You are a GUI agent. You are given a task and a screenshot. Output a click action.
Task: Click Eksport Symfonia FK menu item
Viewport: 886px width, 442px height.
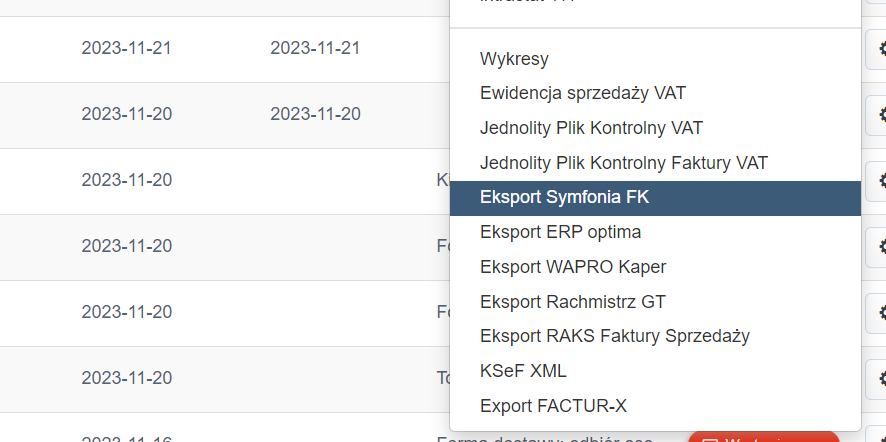pos(564,197)
